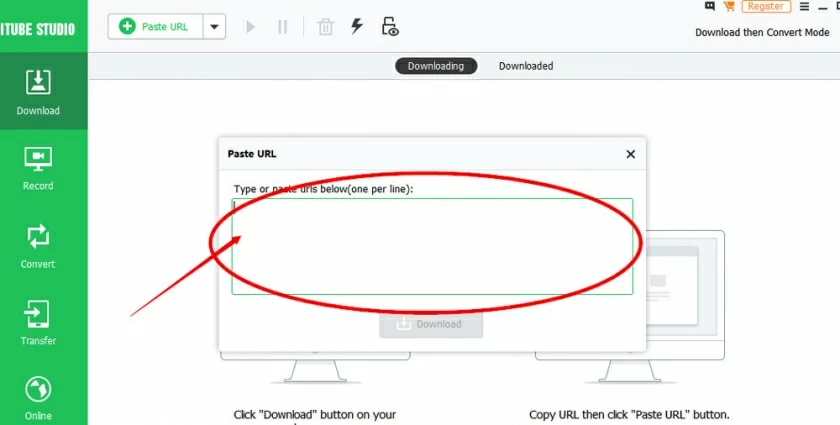Click inside the URL text area

pyautogui.click(x=432, y=247)
